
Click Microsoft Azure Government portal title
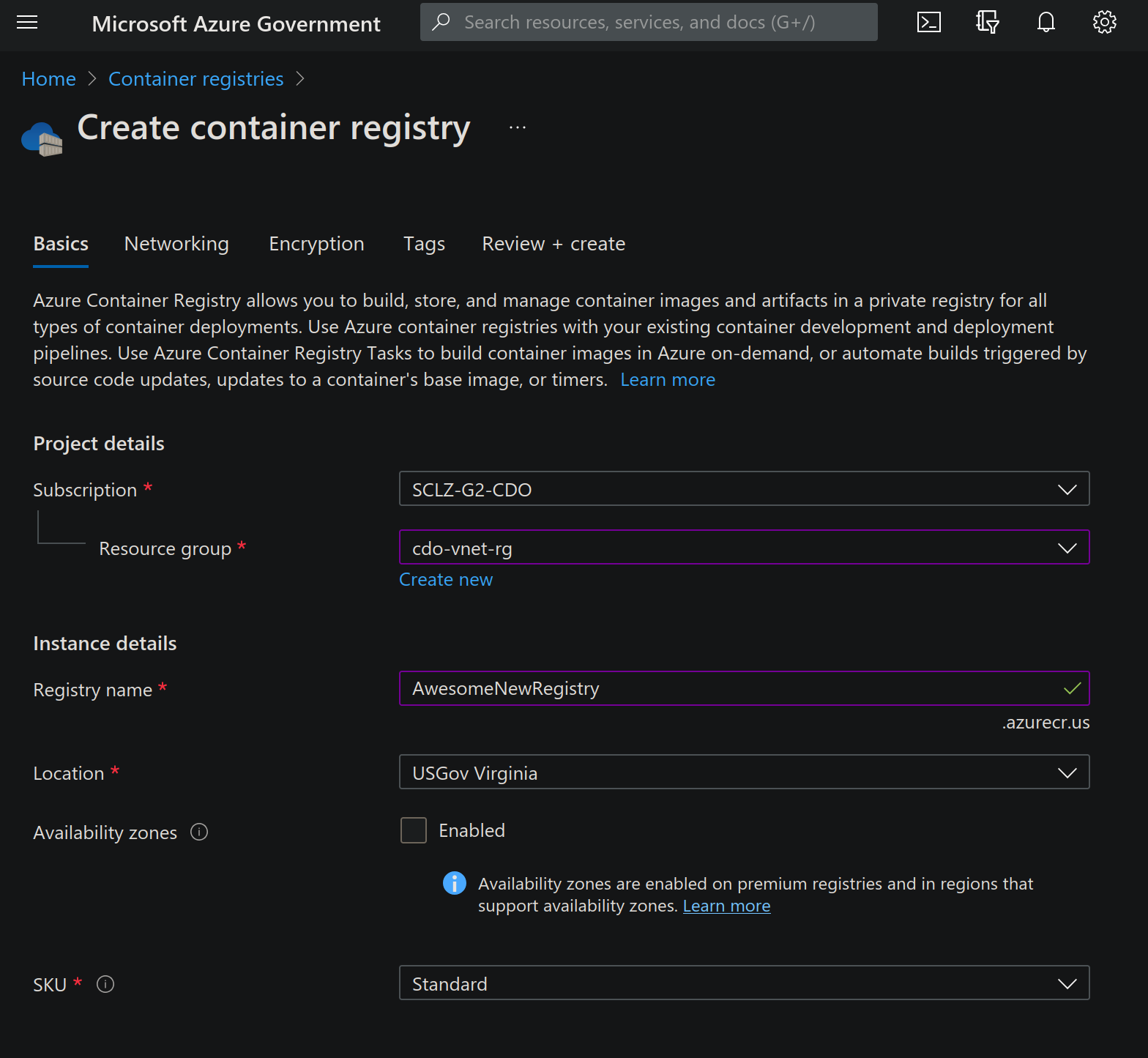(236, 24)
